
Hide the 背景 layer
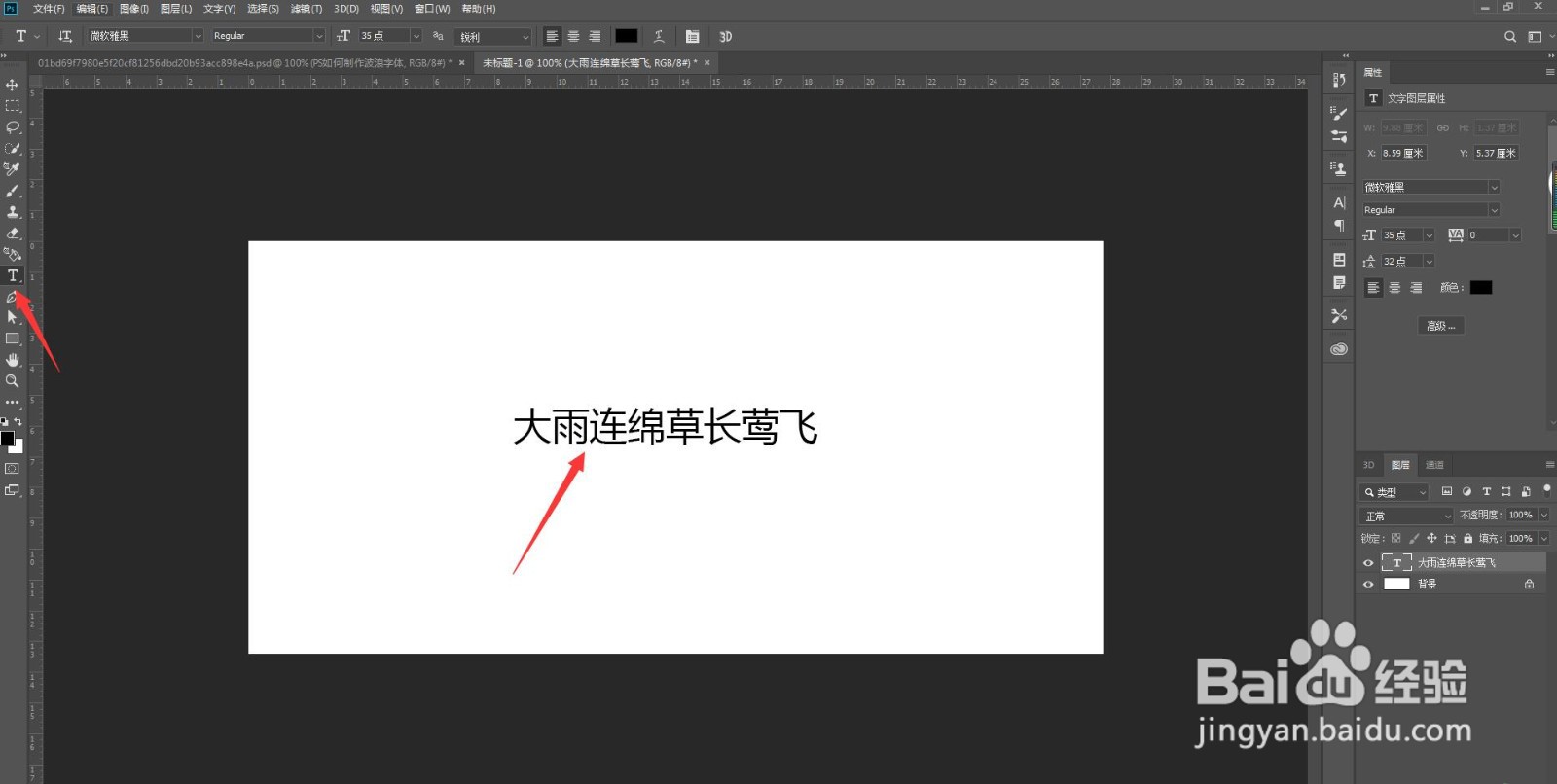coord(1368,585)
